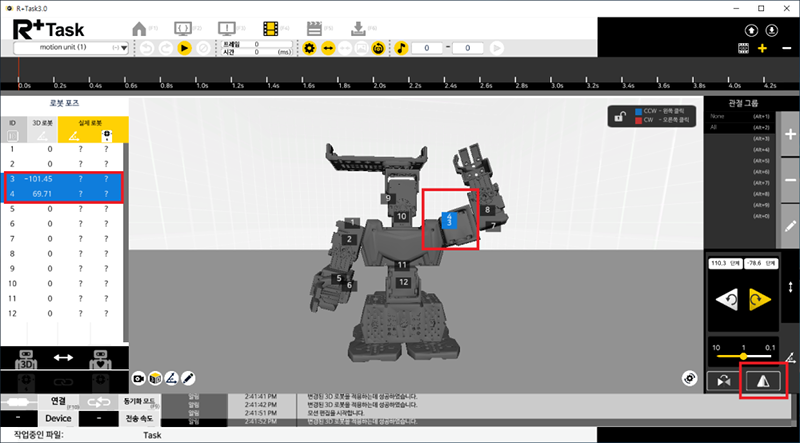The width and height of the screenshot is (800, 443).
Task: Select the filmstrip motion tab icon
Action: 270,27
